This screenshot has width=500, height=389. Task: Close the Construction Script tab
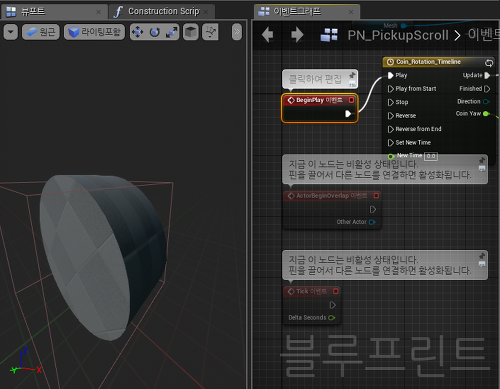pos(206,12)
